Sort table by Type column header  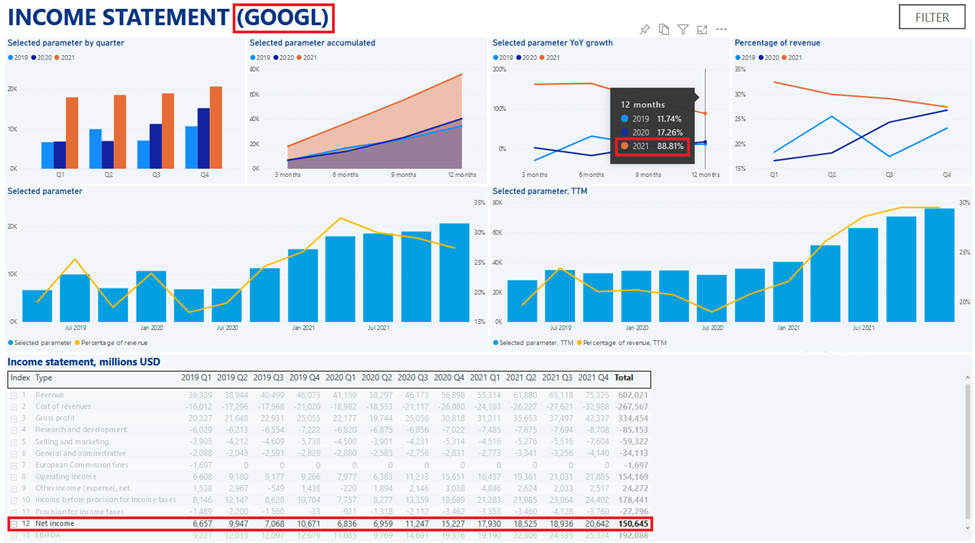coord(44,379)
